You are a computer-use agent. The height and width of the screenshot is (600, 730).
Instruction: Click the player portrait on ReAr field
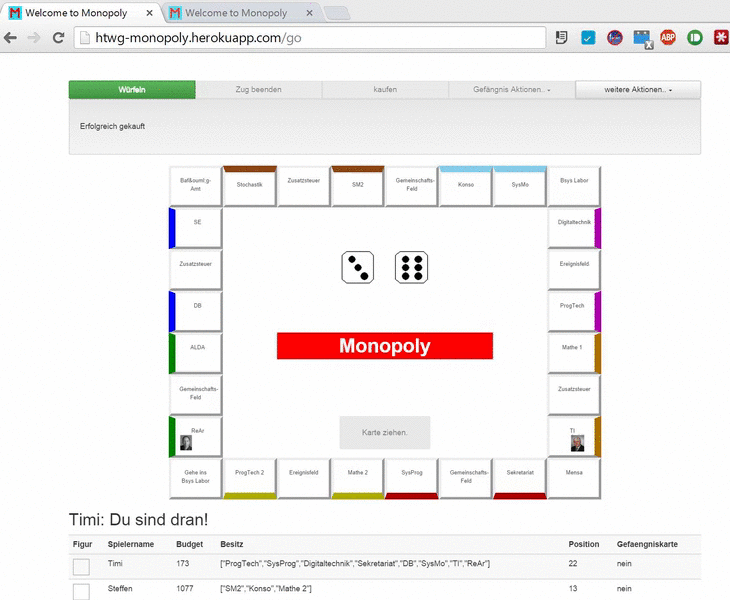click(x=186, y=443)
